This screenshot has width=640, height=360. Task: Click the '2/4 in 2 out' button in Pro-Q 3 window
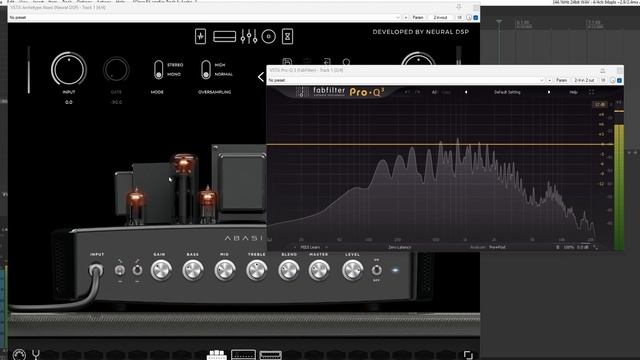click(x=584, y=80)
